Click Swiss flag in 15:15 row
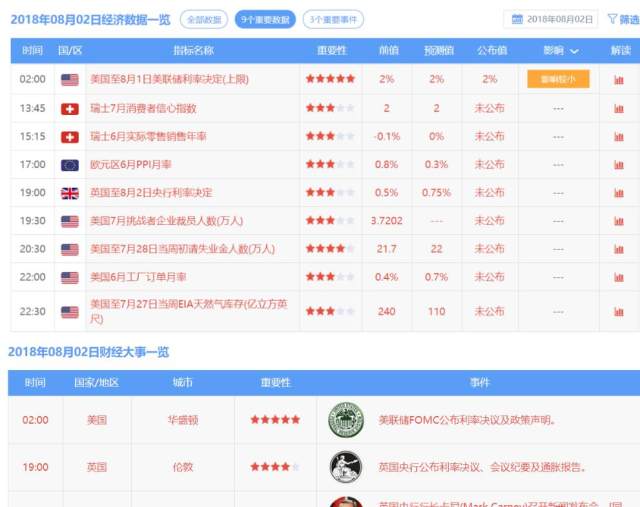The width and height of the screenshot is (640, 507). pos(70,137)
